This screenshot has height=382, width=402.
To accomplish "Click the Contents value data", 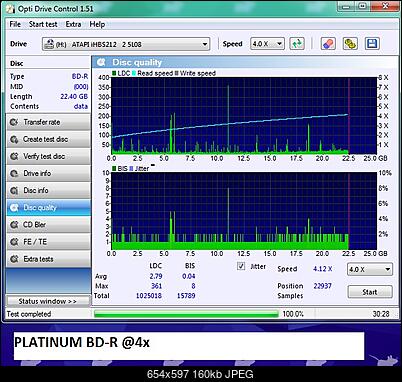I will click(x=81, y=107).
